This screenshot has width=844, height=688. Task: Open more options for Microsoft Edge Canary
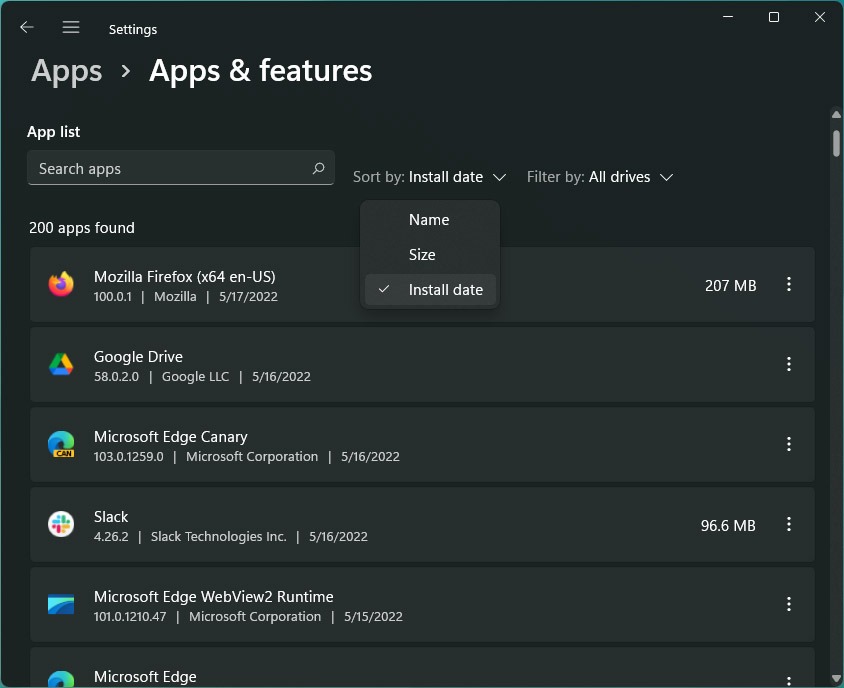click(789, 445)
